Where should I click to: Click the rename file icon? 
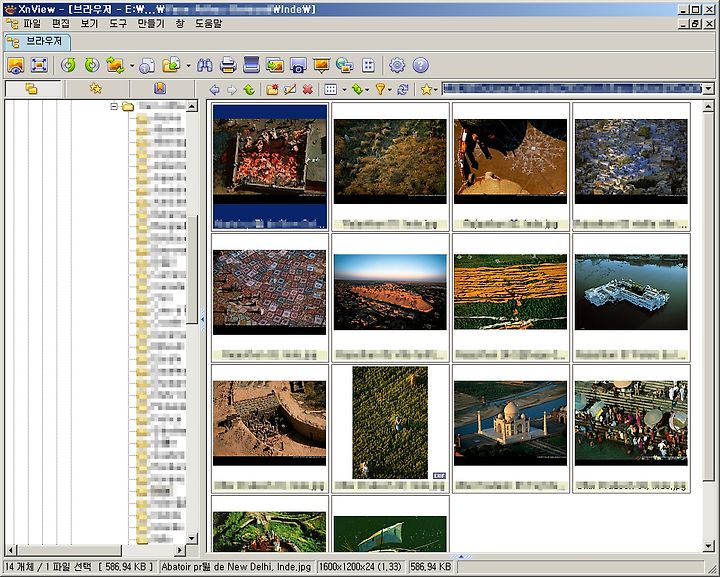(x=290, y=90)
